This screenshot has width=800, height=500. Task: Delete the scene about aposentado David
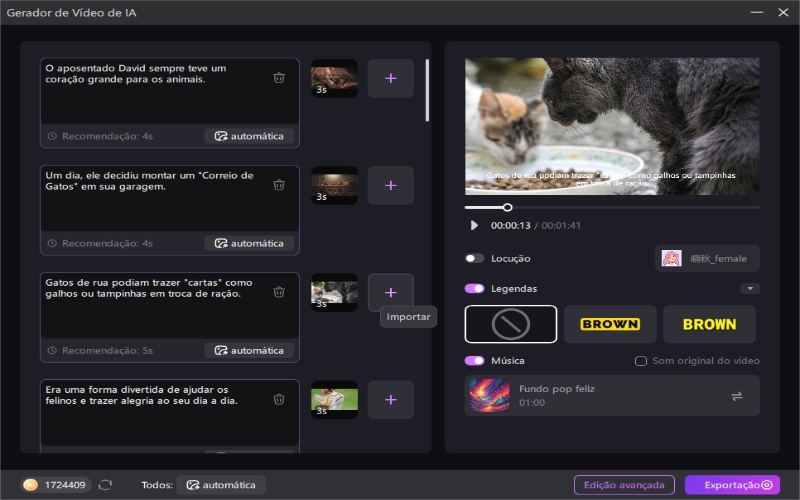(x=279, y=78)
